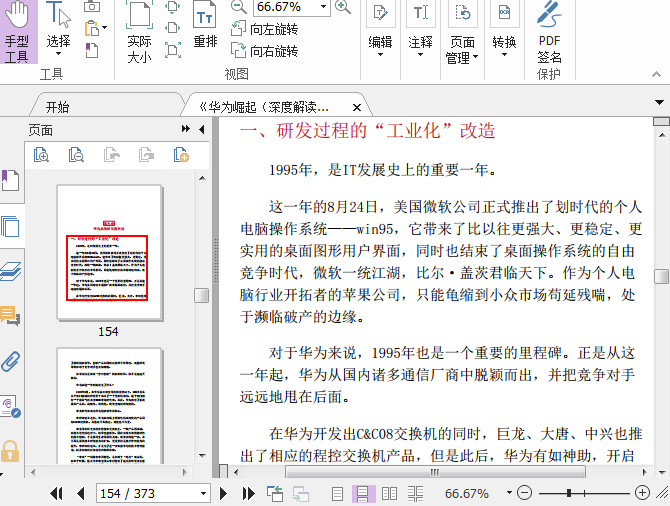Toggle continuous page view mode
This screenshot has width=670, height=506.
coord(363,494)
